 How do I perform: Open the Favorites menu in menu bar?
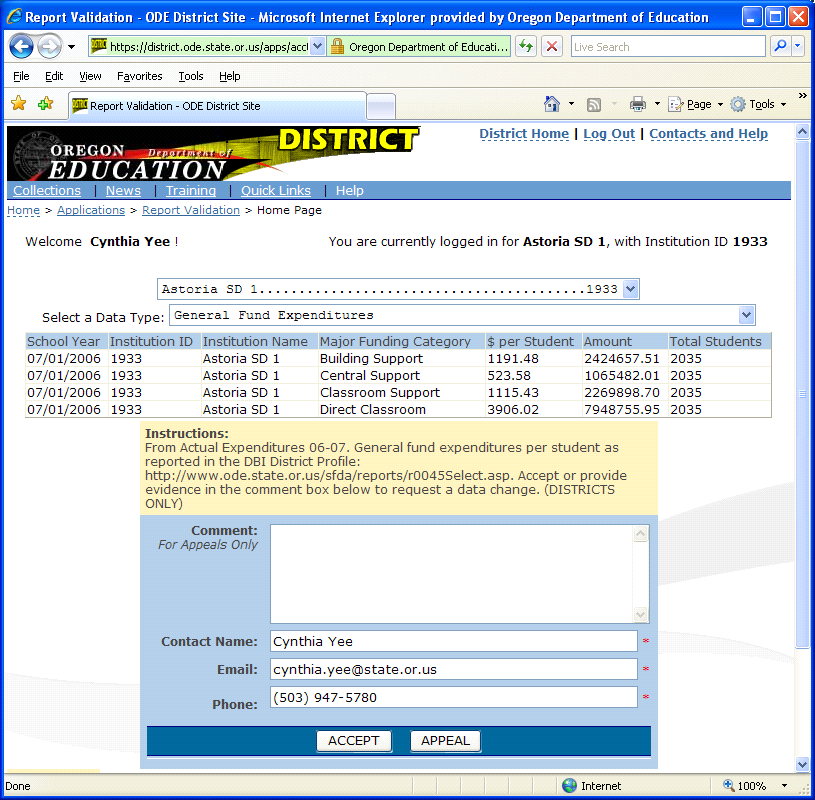point(139,76)
